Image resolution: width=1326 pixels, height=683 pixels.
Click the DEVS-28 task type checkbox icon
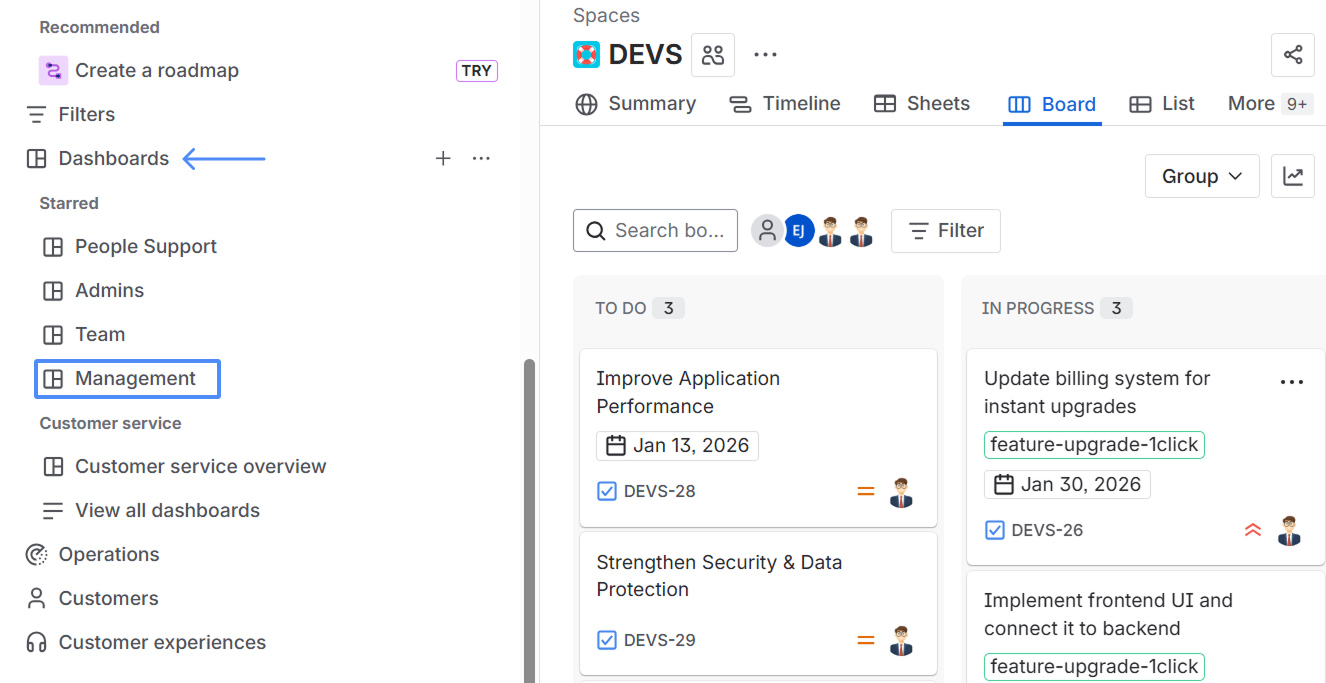[607, 491]
